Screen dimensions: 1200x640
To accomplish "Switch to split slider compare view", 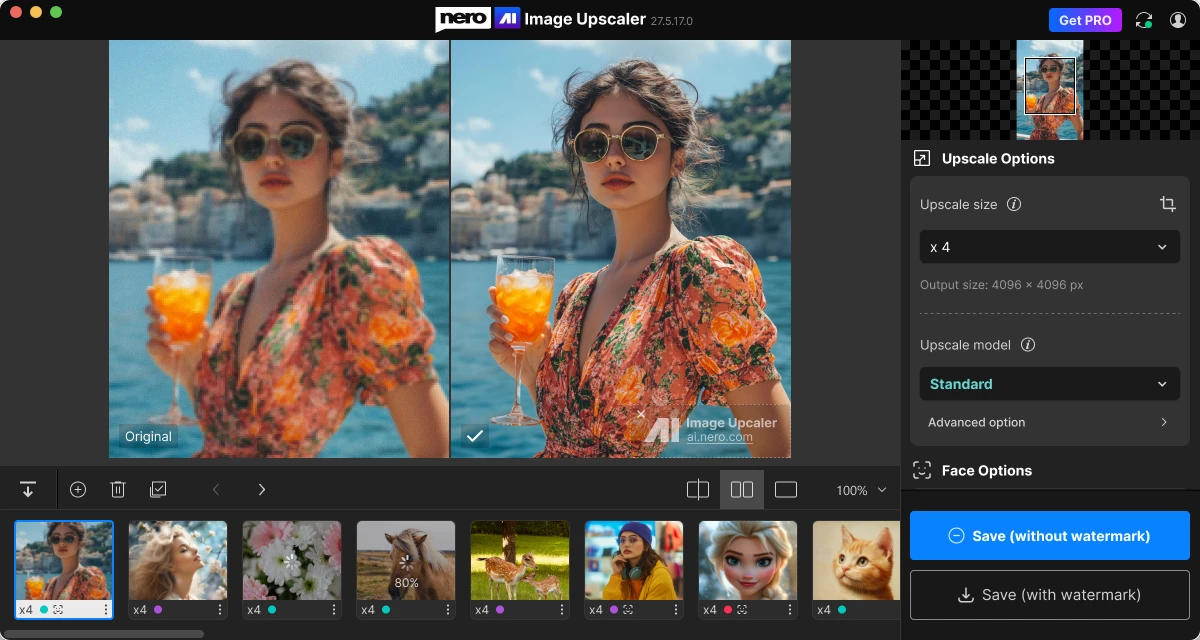I will (x=698, y=490).
